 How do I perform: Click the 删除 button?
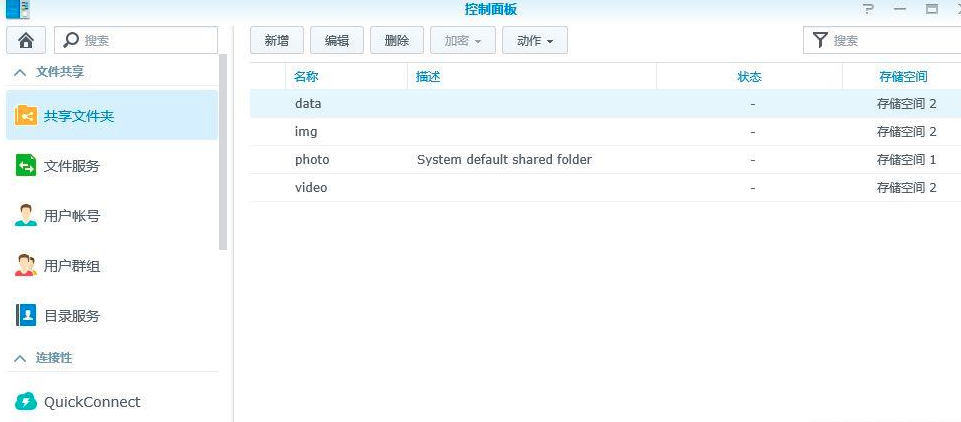[396, 40]
